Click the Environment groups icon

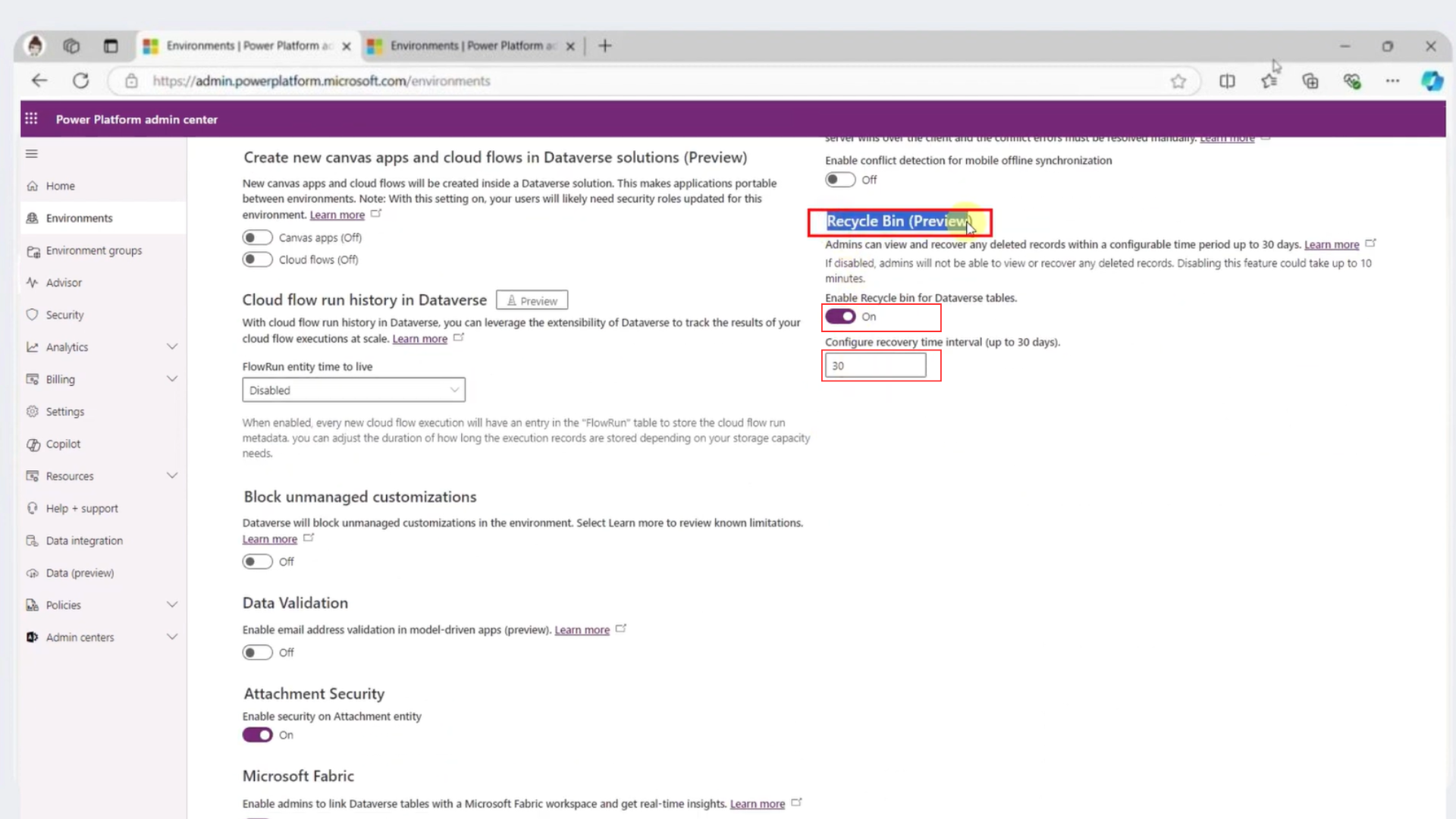[33, 251]
